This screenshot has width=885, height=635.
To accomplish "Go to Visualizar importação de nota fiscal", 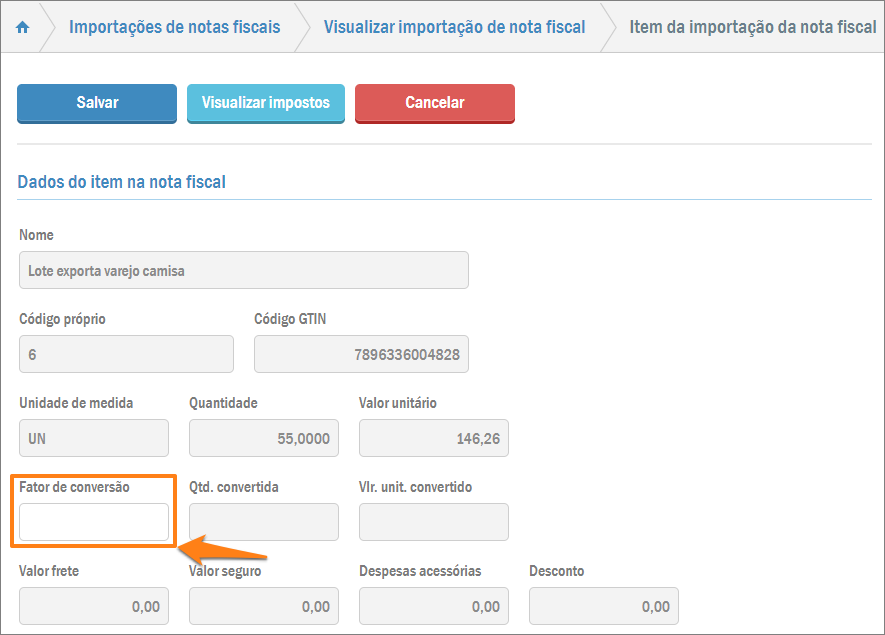I will click(454, 27).
